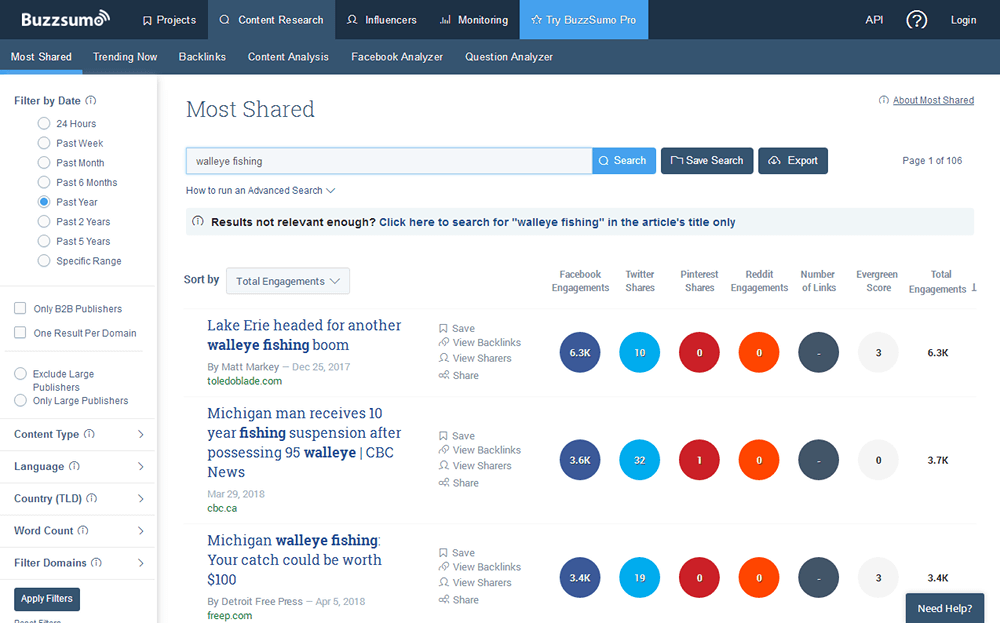The height and width of the screenshot is (623, 1000).
Task: Click Apply Filters button
Action: point(47,599)
